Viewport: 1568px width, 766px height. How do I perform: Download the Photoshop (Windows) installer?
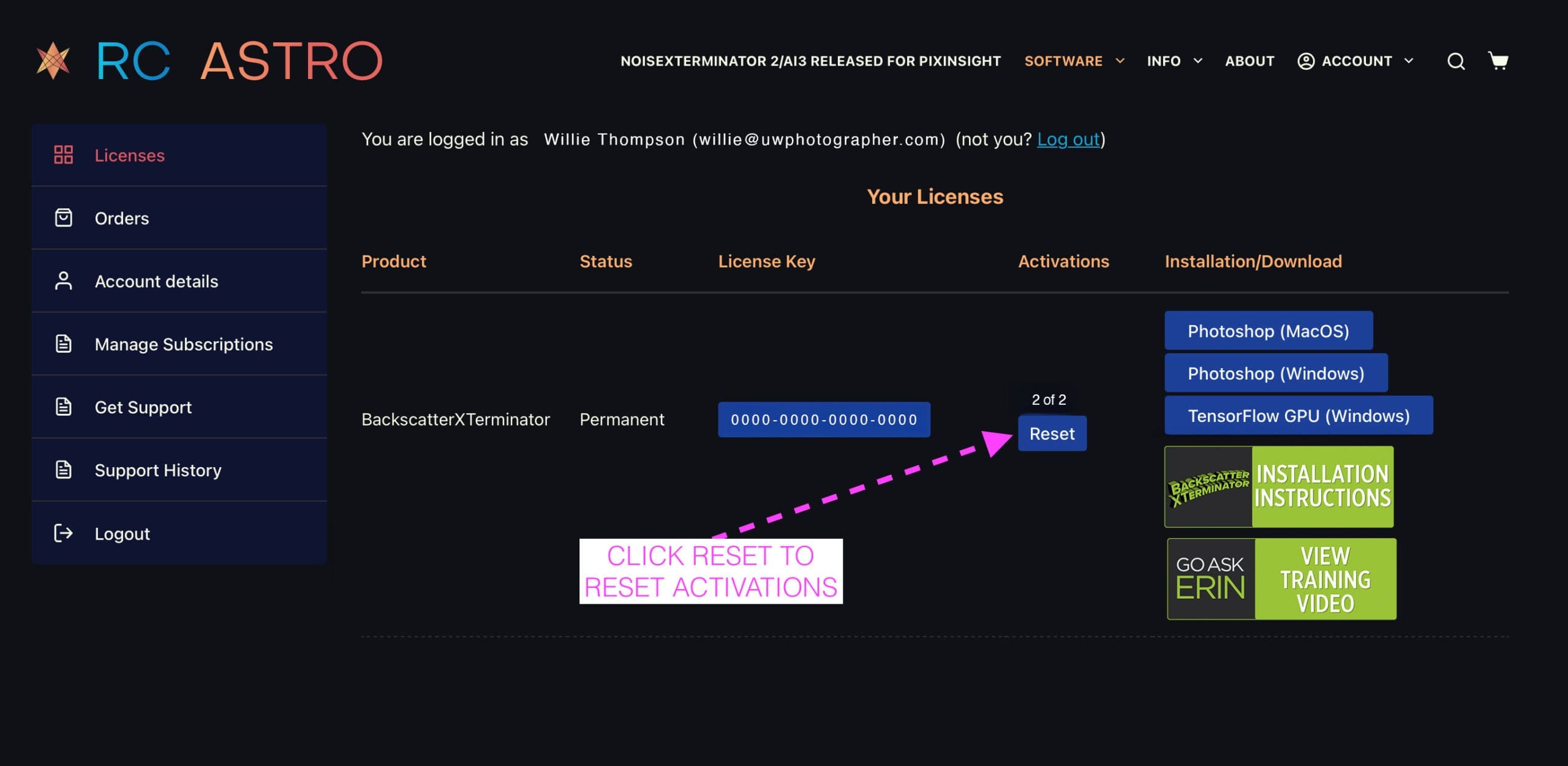(x=1276, y=373)
